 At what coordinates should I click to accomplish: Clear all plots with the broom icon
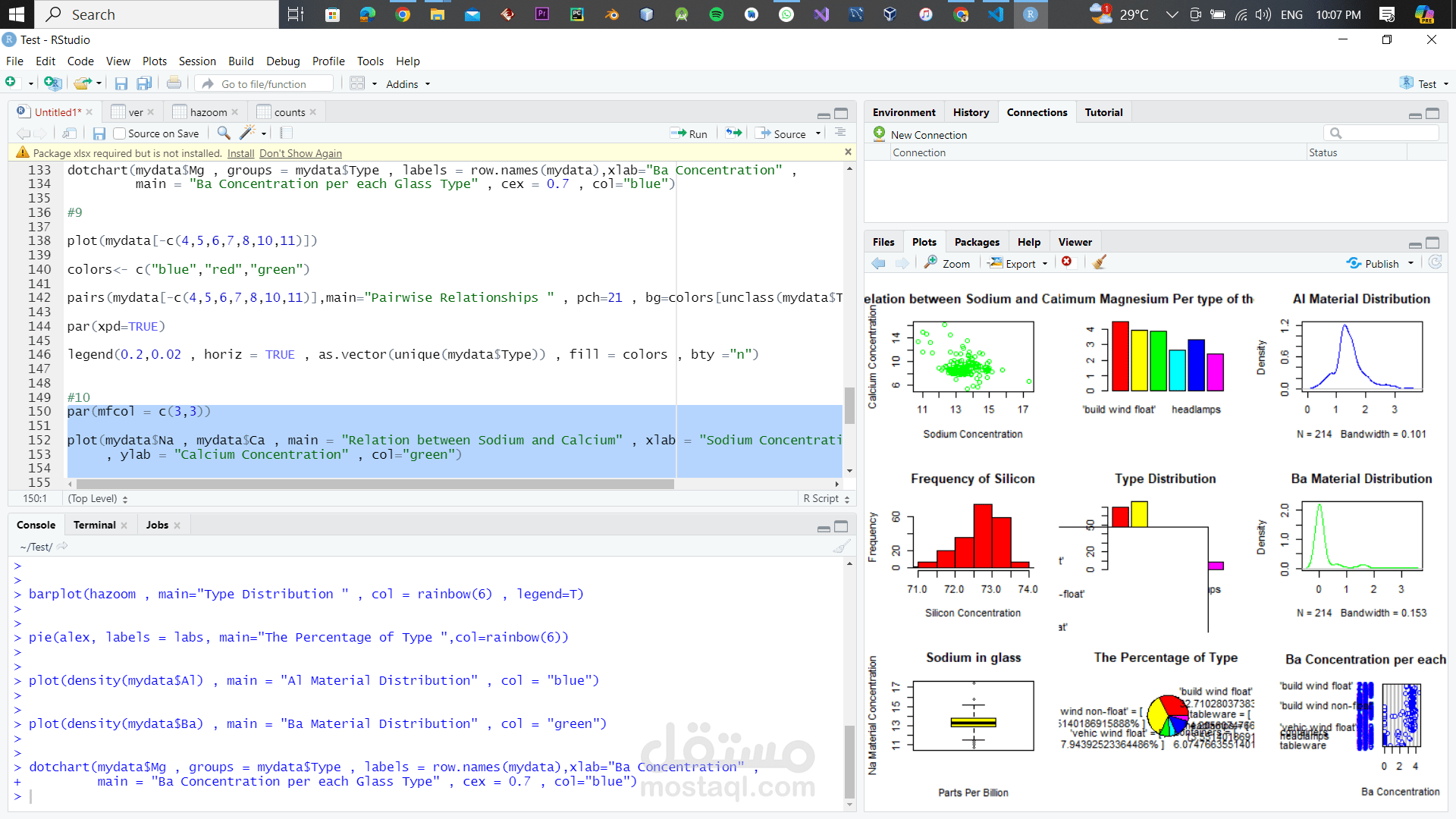coord(1100,263)
